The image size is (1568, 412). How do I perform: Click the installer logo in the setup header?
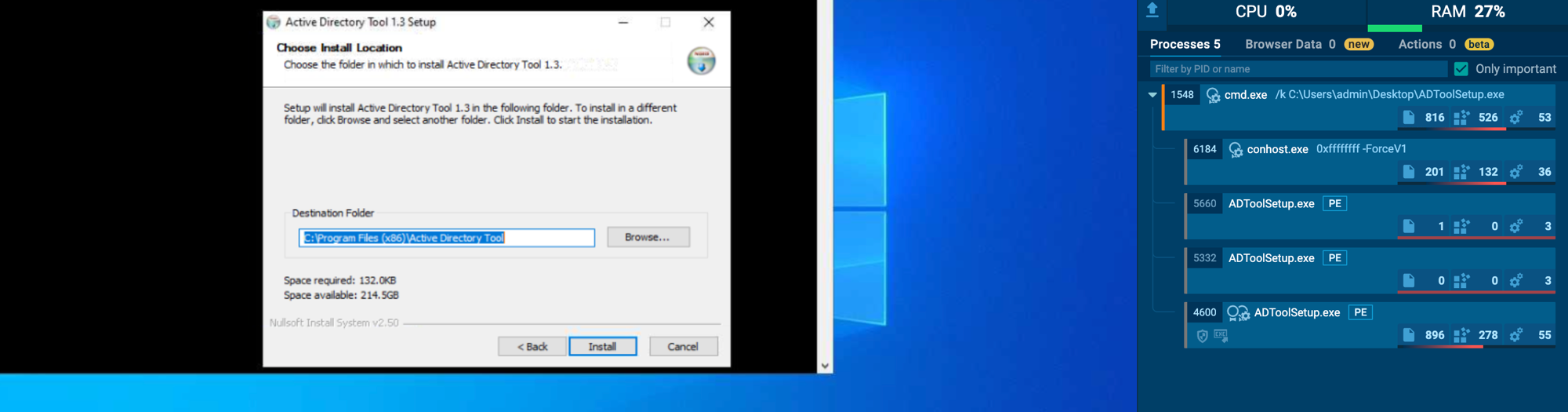(701, 60)
